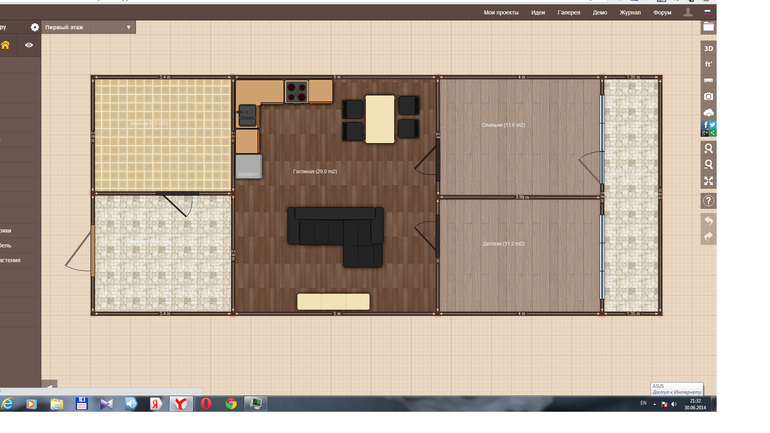Switch to 3D view
The image size is (770, 433).
[x=708, y=49]
